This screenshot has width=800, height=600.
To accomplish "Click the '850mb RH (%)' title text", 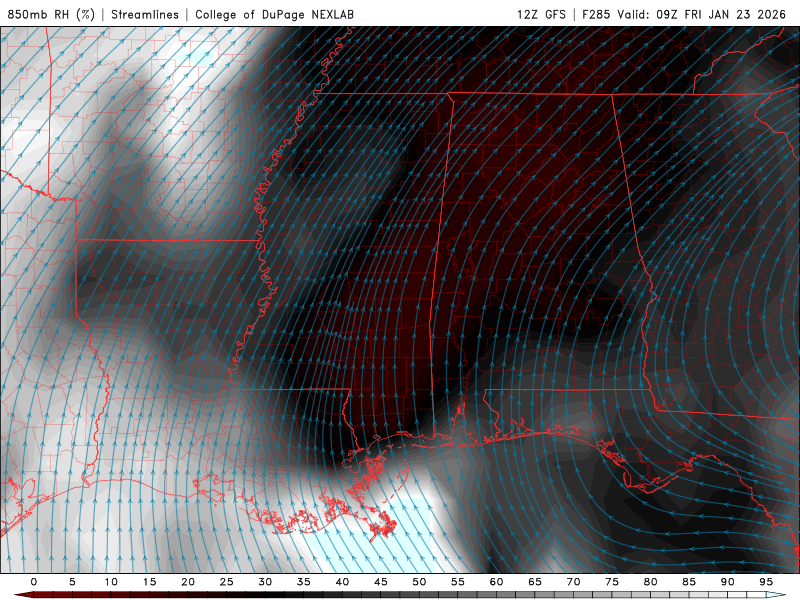I will [51, 14].
